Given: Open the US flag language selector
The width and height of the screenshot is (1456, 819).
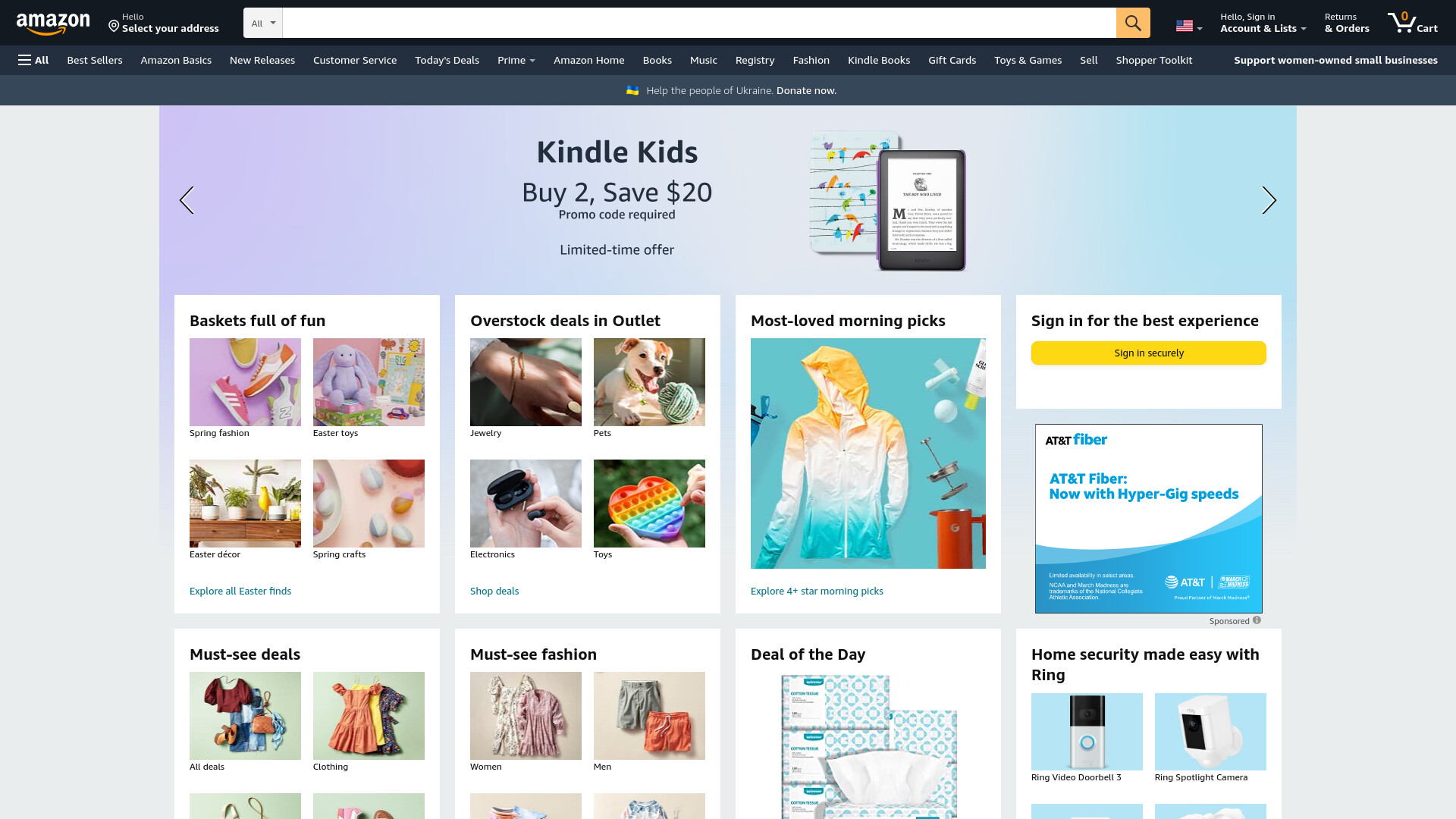Looking at the screenshot, I should pyautogui.click(x=1188, y=26).
